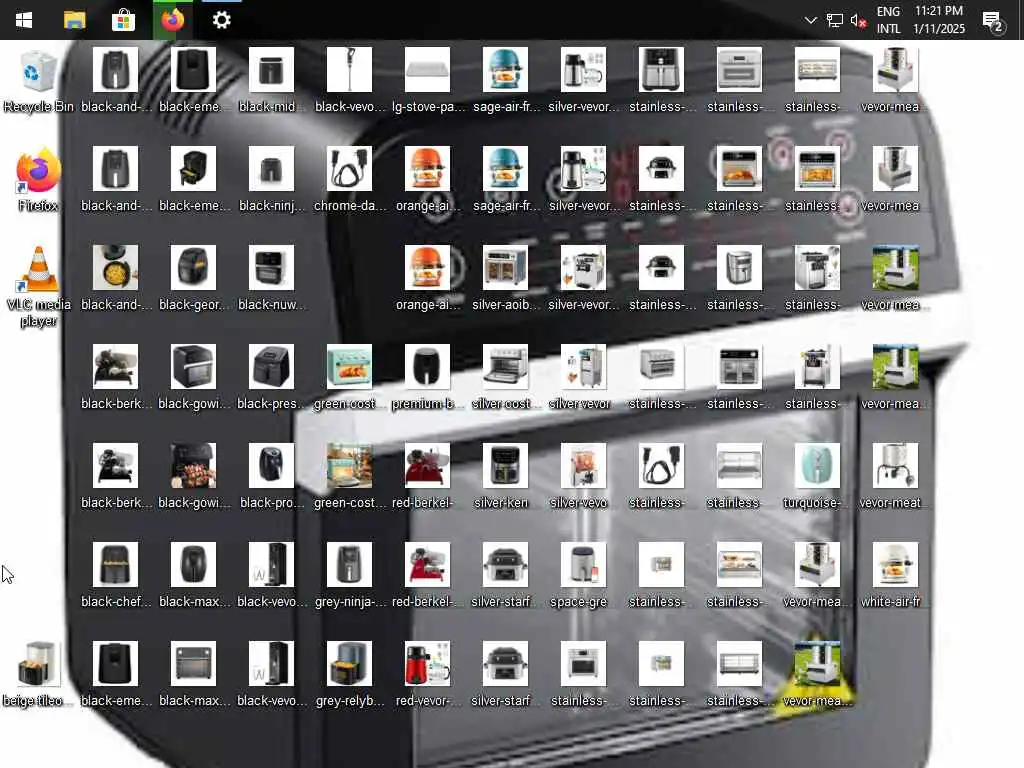Select the silver-aoib image file
Screen dimensions: 1024x768
505,279
